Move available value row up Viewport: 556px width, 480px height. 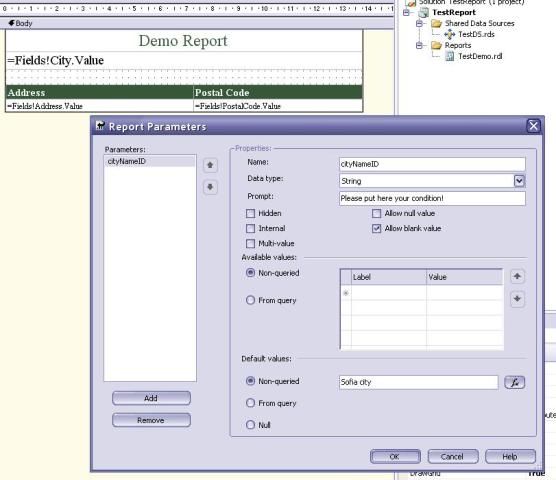pyautogui.click(x=517, y=277)
